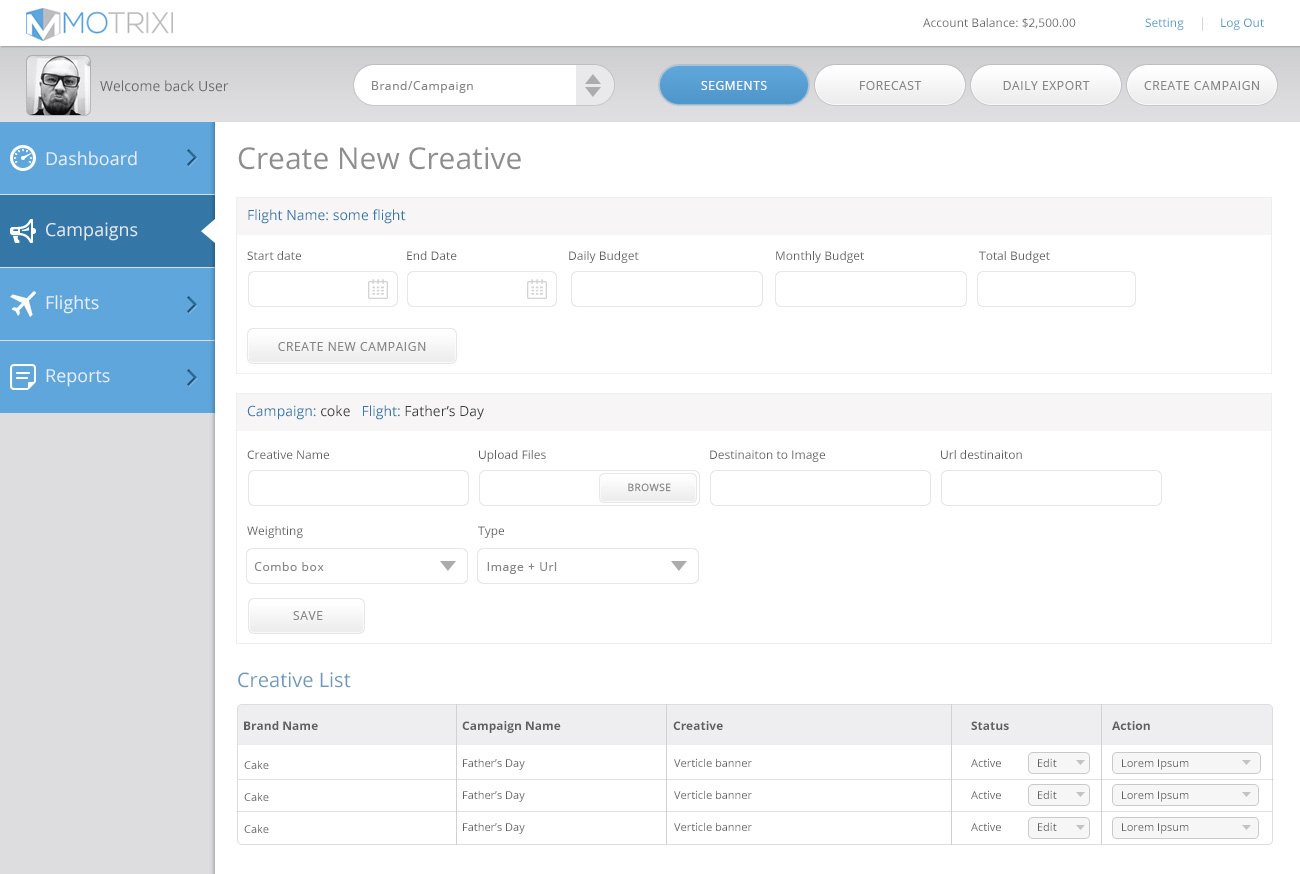Open Flights in the sidebar

pos(107,304)
